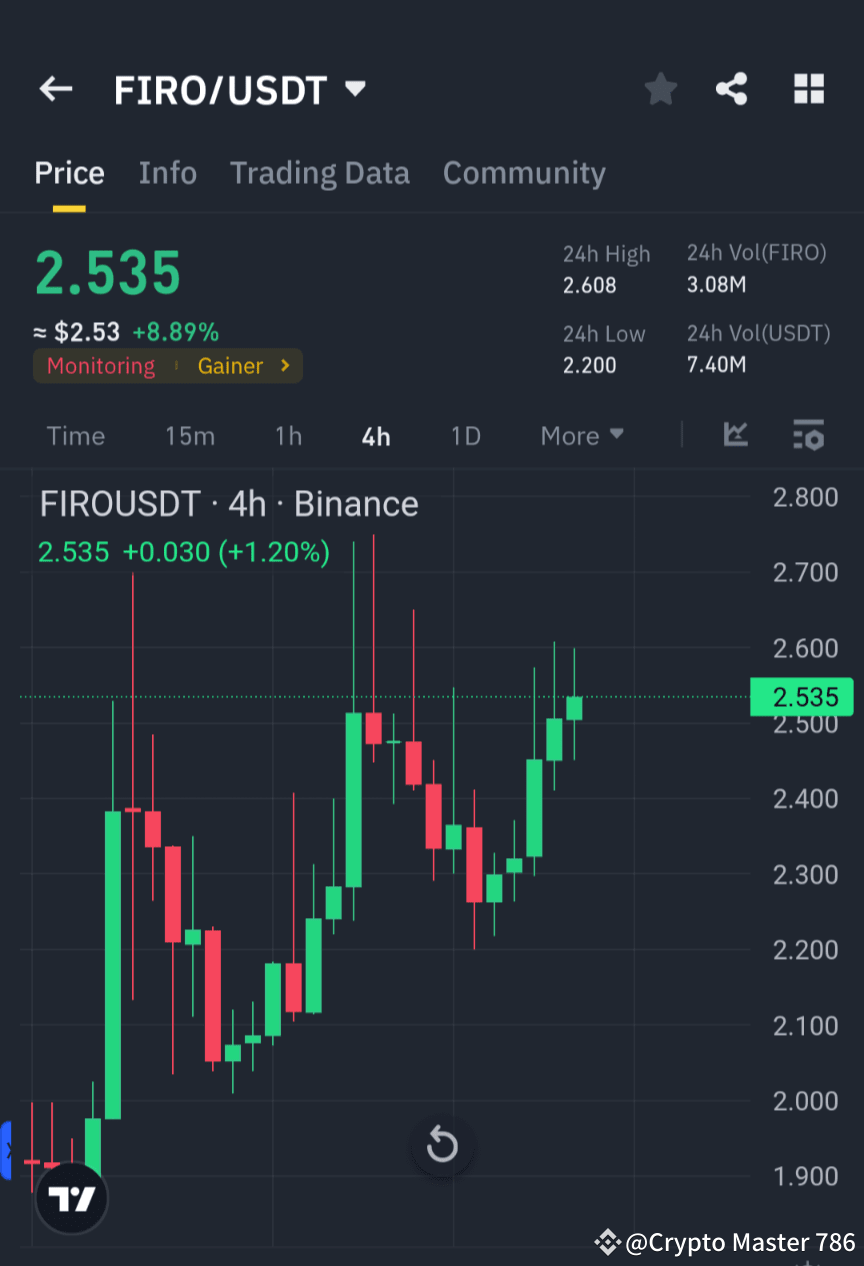The width and height of the screenshot is (864, 1266).
Task: Open the Gainer label chevron
Action: click(x=284, y=365)
